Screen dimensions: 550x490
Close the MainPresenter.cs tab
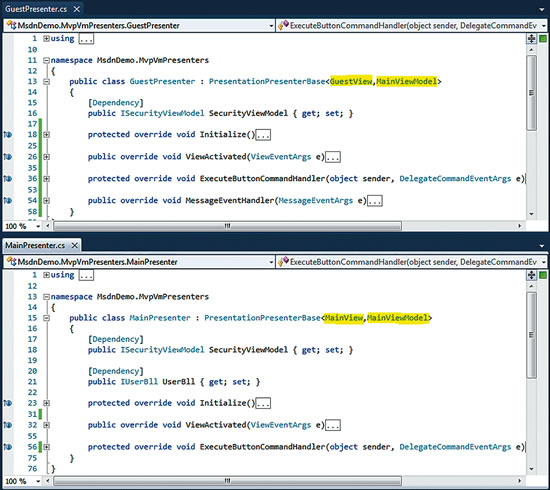point(75,246)
